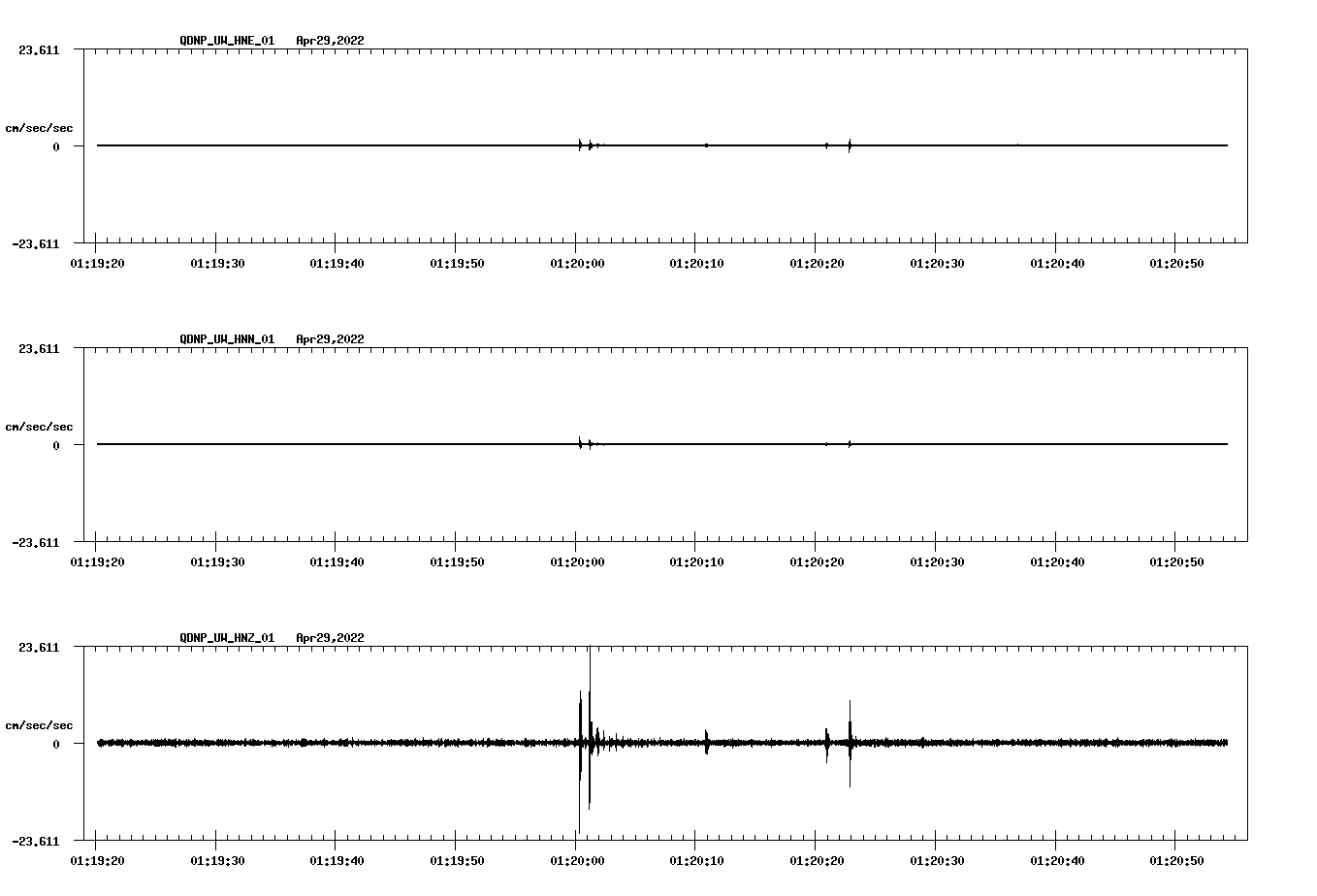Click the 01:20:50 time label under HNN plot

coord(1176,561)
